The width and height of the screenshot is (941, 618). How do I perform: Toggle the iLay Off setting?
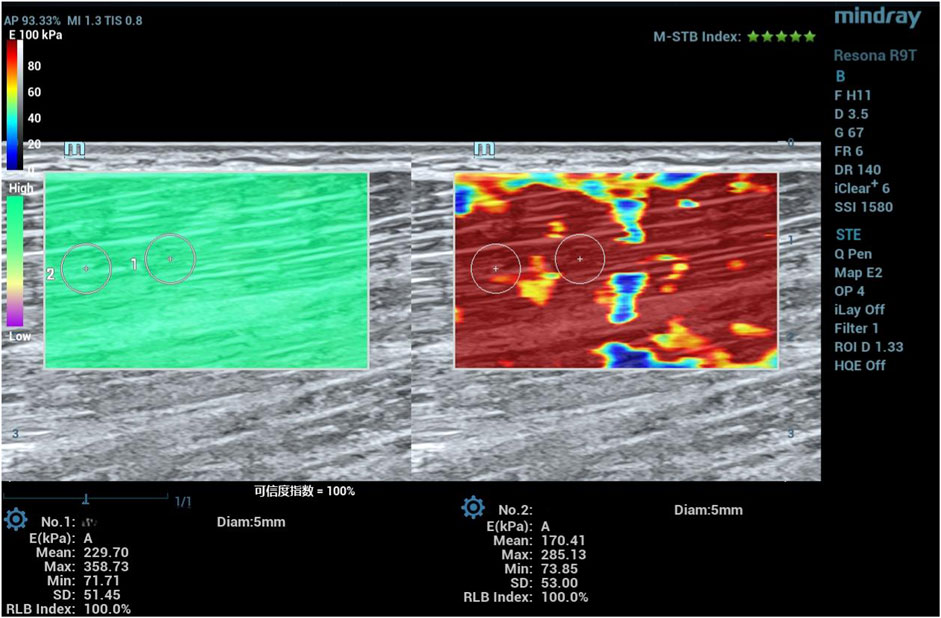coord(859,310)
